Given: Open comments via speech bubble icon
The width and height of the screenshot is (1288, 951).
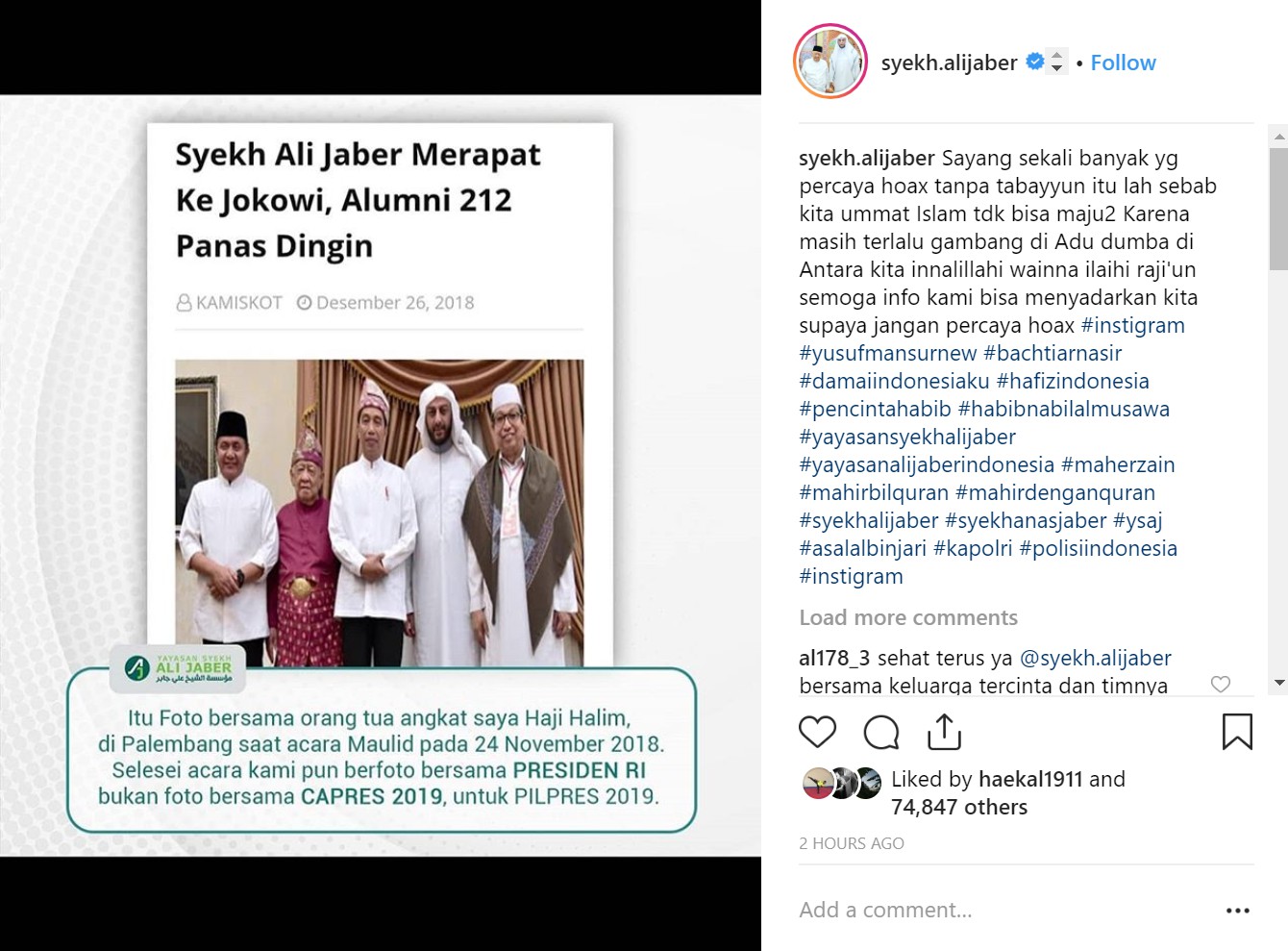Looking at the screenshot, I should tap(881, 732).
